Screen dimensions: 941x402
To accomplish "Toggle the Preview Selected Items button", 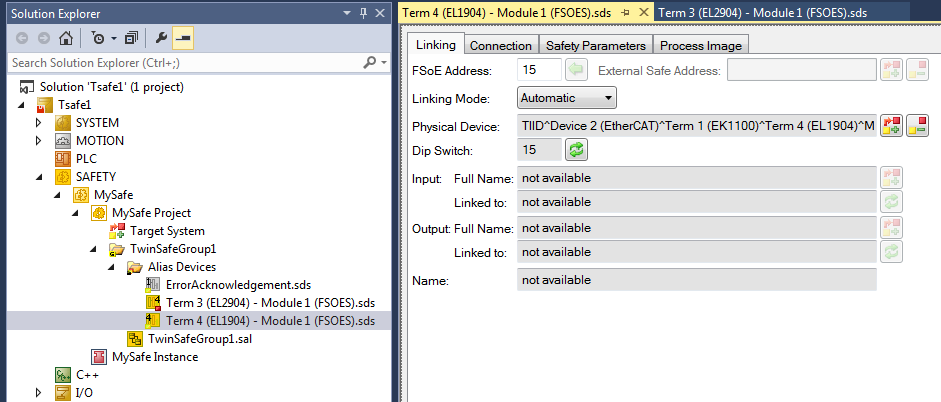I will coord(183,39).
